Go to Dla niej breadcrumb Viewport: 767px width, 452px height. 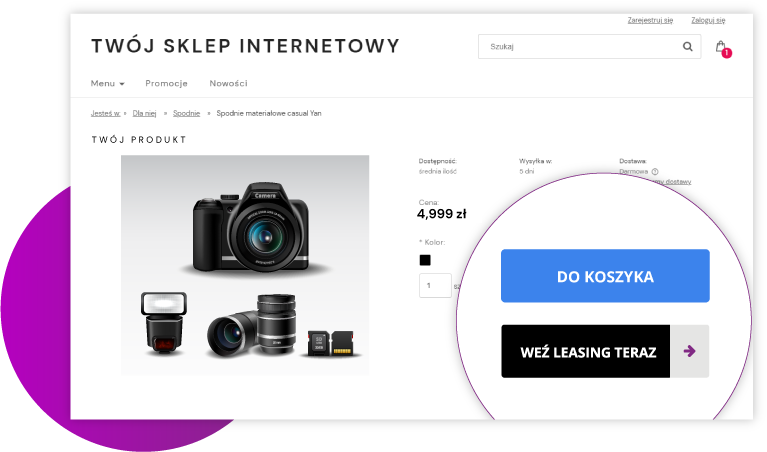144,113
